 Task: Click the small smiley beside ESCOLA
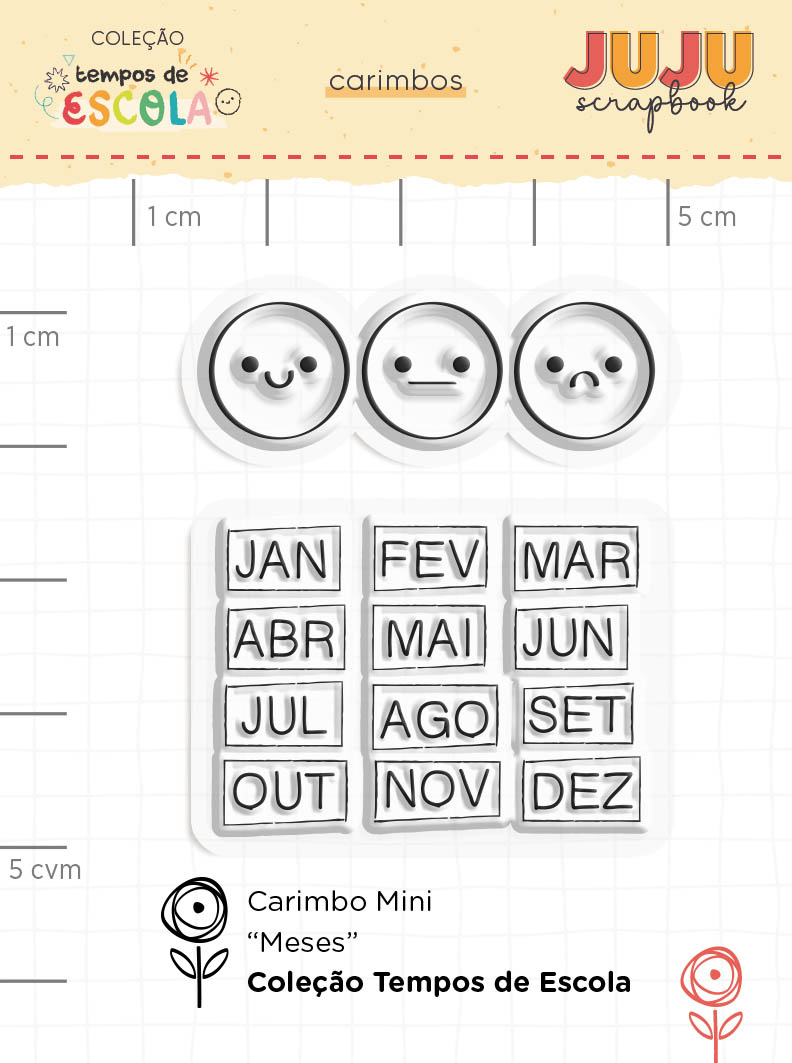229,101
